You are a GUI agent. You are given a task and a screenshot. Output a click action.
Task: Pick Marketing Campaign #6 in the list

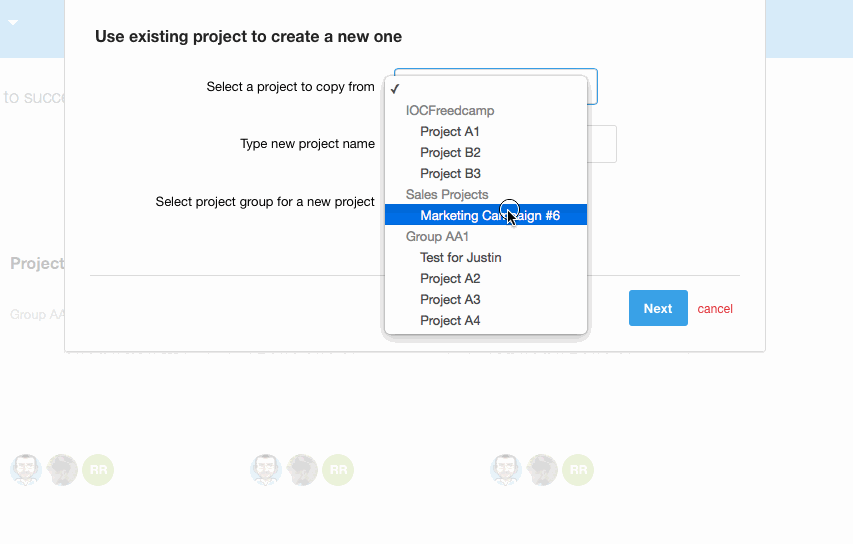(485, 215)
